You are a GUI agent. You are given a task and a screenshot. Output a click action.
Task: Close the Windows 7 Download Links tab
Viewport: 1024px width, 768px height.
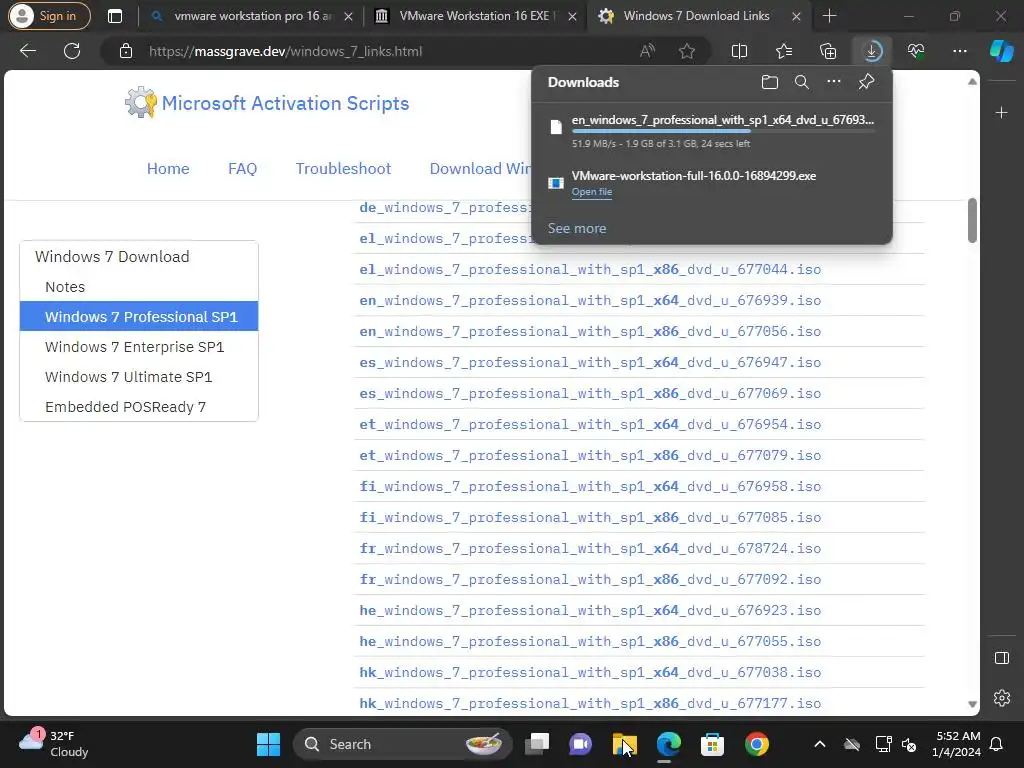[796, 16]
